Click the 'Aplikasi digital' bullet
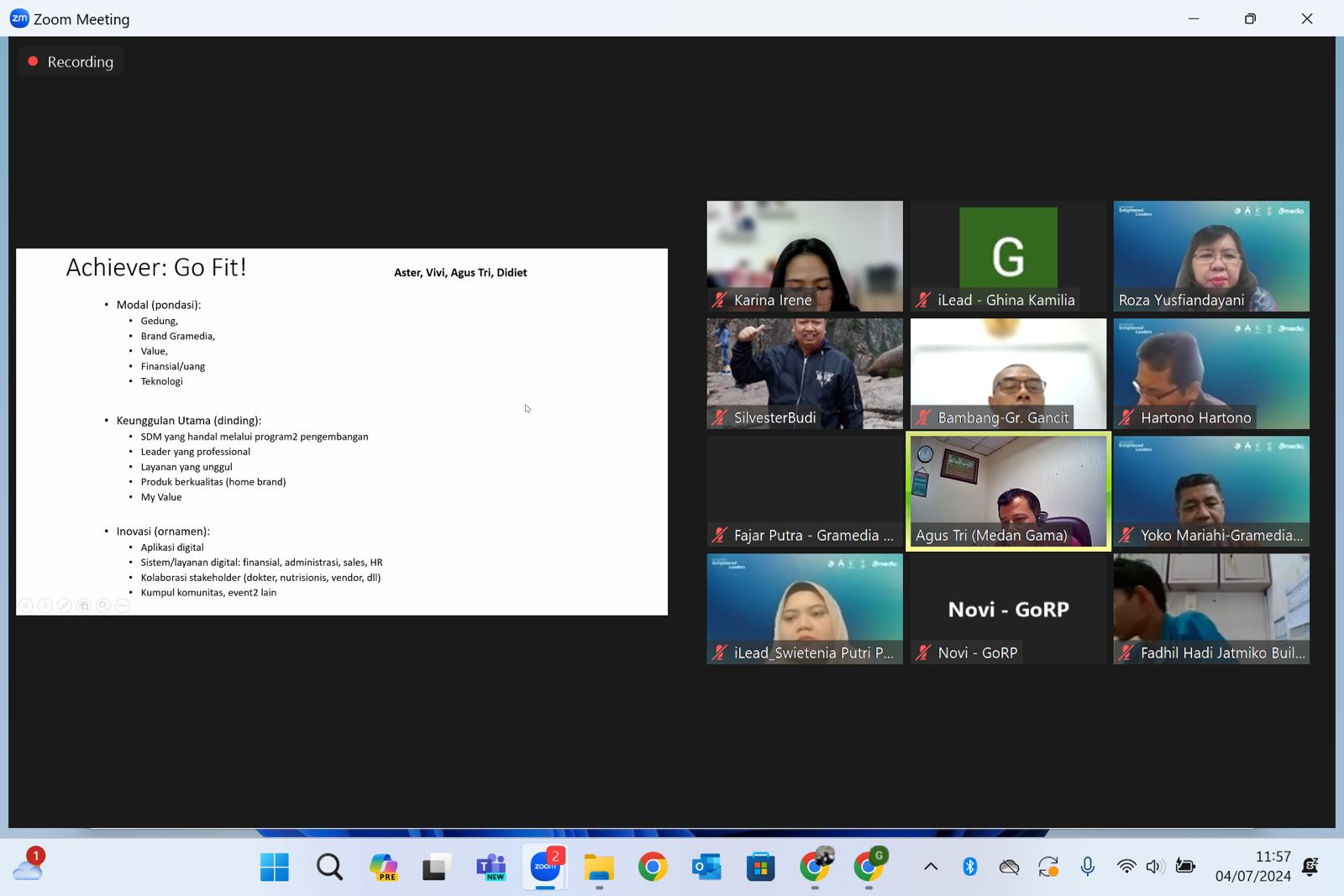This screenshot has width=1344, height=896. click(172, 548)
